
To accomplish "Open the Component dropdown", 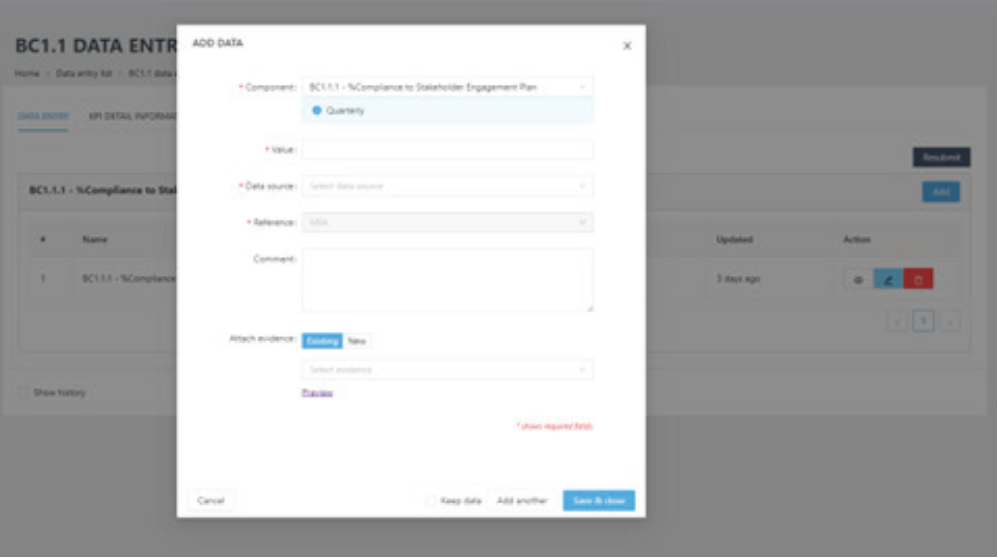I will click(x=447, y=87).
